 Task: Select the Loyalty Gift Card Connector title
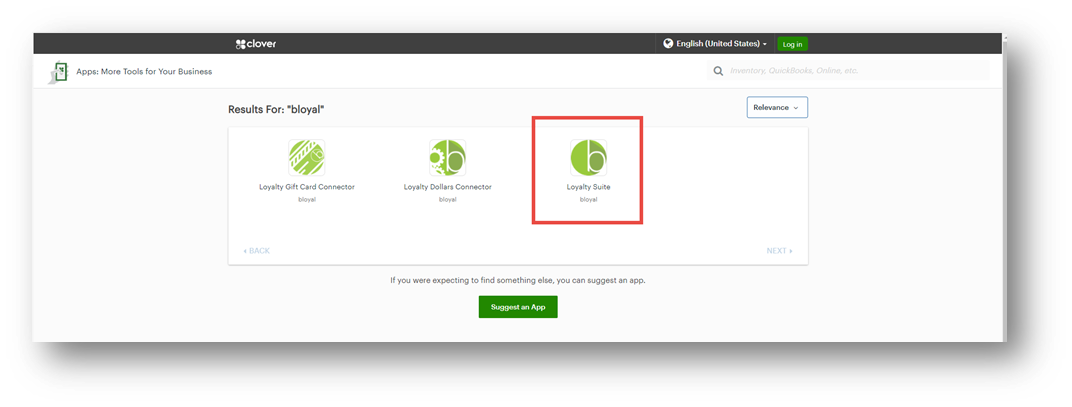click(x=307, y=187)
